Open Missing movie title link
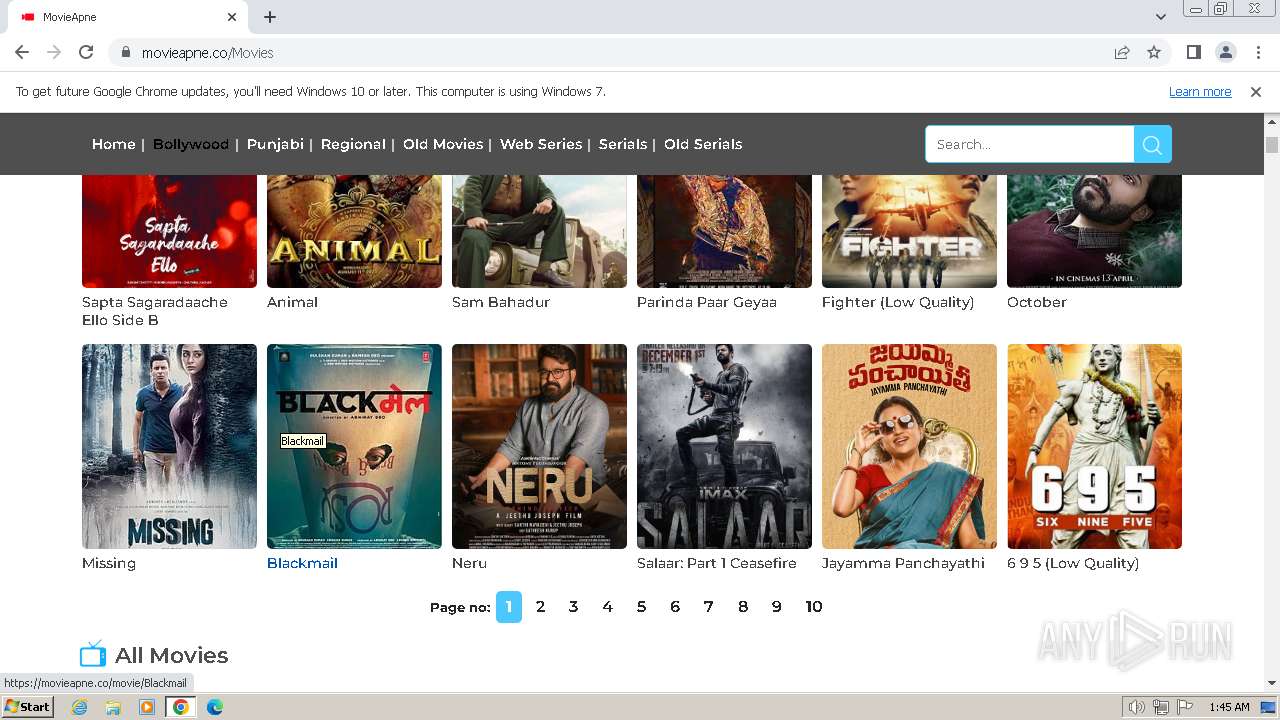Screen dimensions: 1280x720 109,563
